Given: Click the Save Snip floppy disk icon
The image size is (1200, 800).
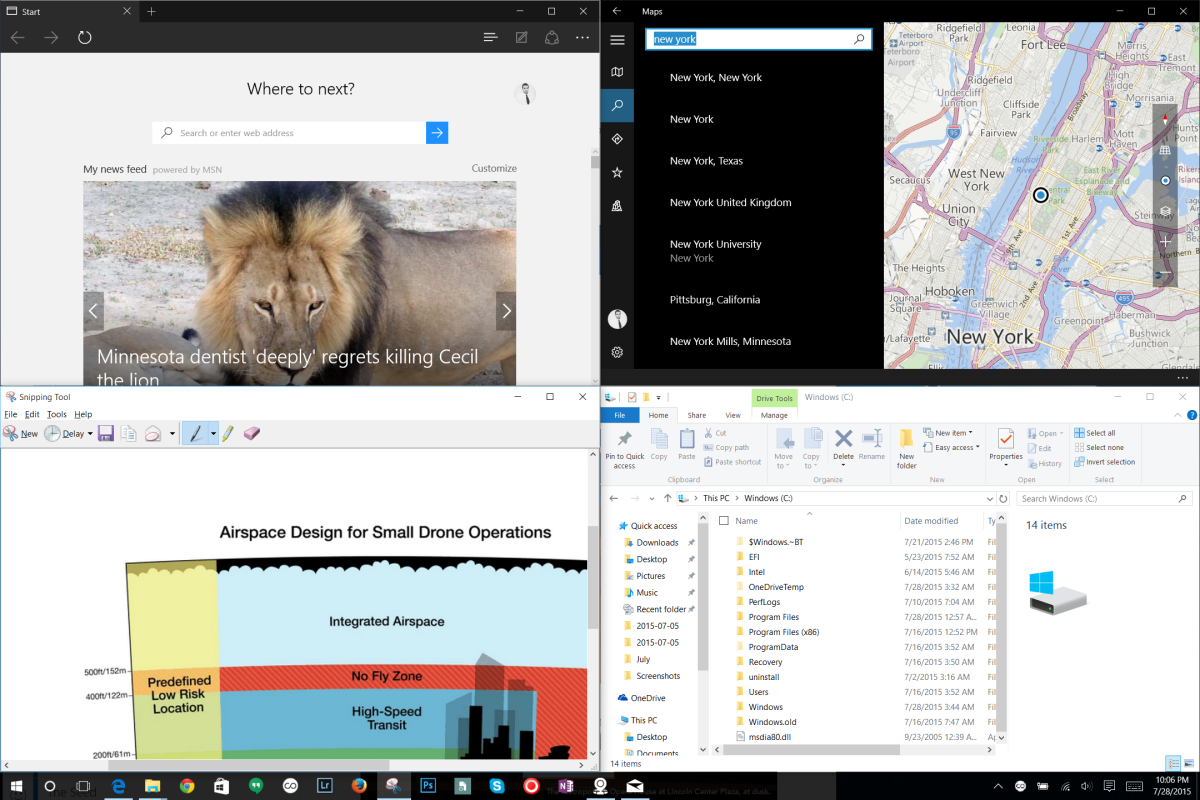Looking at the screenshot, I should tap(105, 433).
